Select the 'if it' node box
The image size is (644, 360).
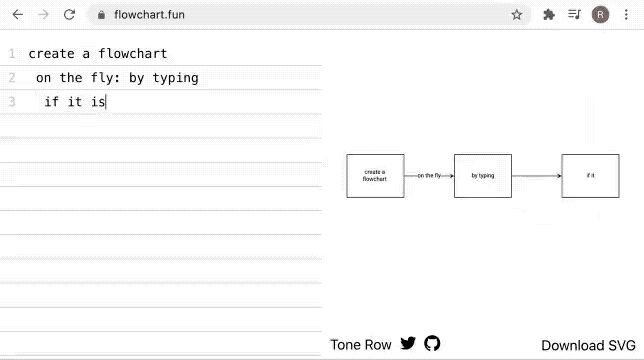point(590,176)
